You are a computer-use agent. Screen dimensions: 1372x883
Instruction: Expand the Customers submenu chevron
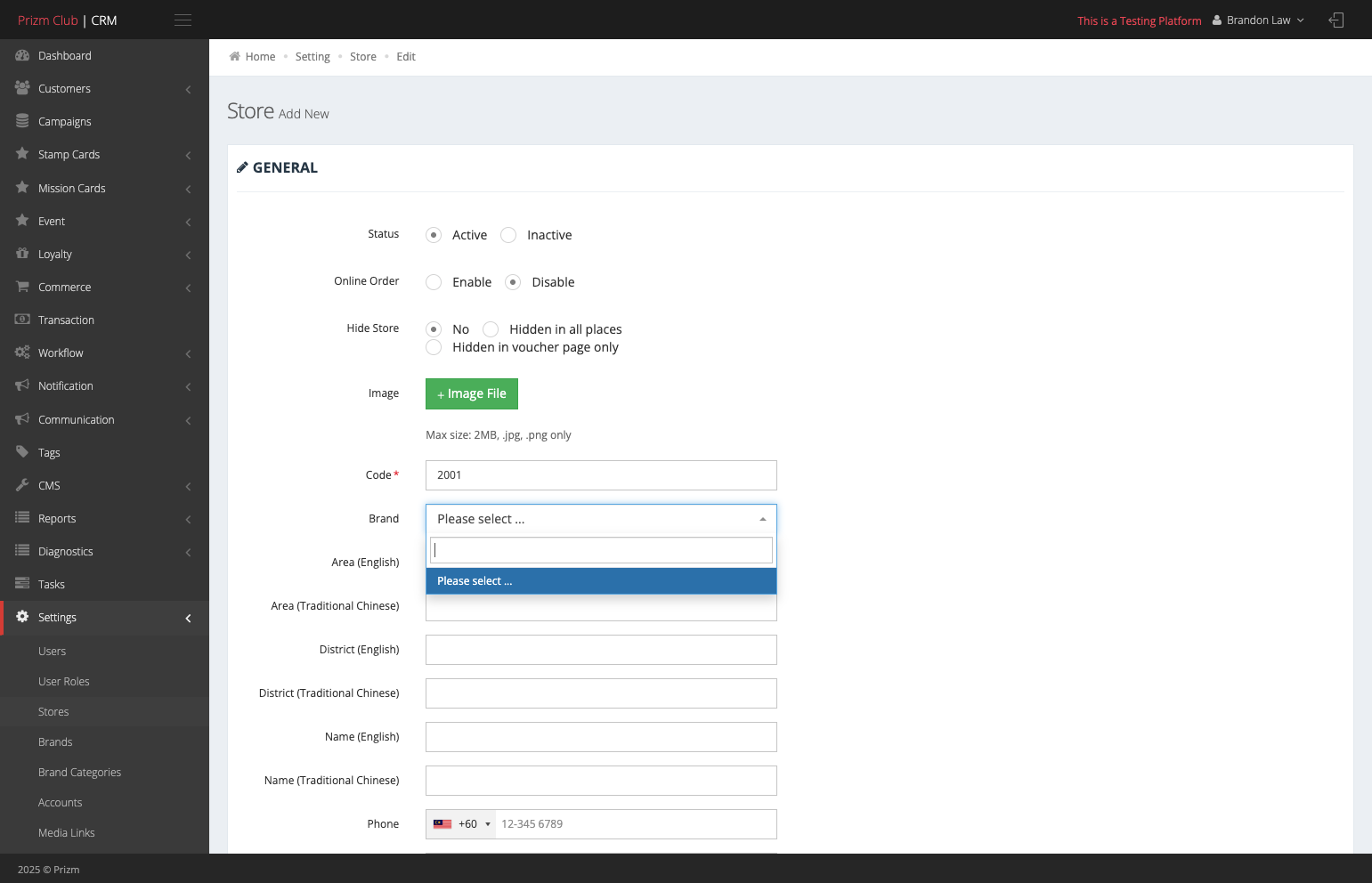[189, 89]
